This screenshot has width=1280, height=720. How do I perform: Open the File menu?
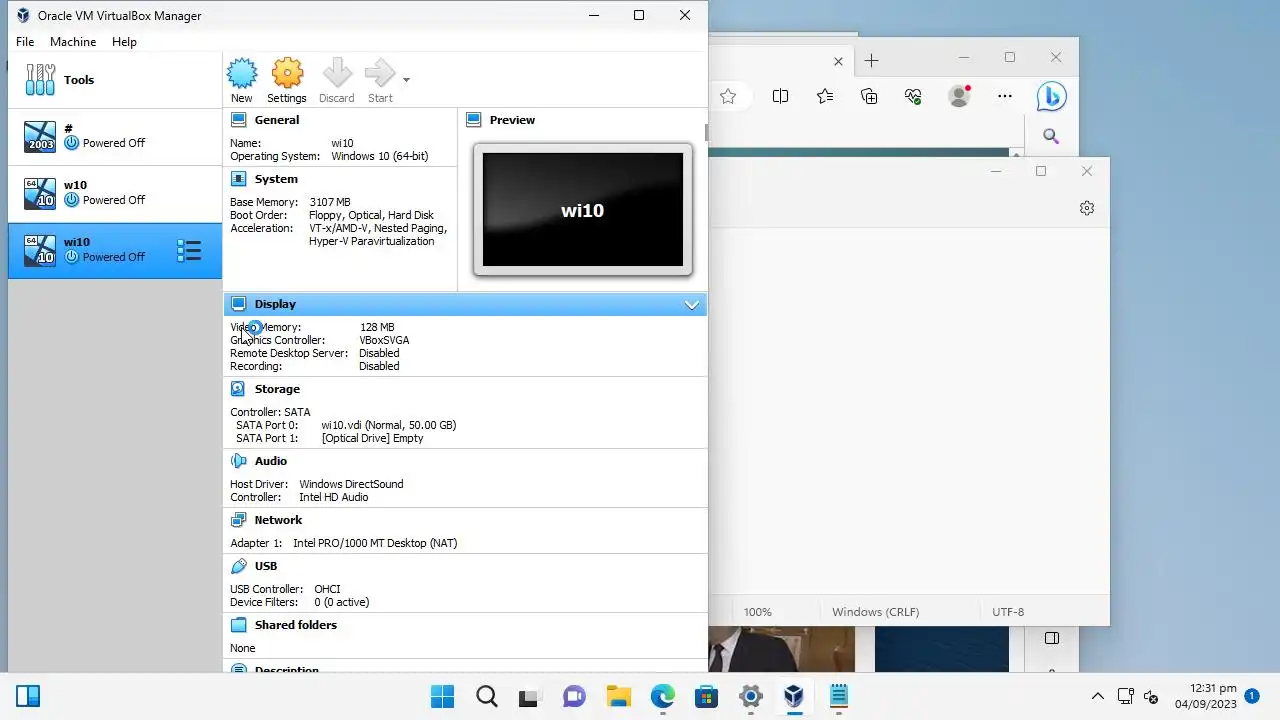tap(25, 42)
